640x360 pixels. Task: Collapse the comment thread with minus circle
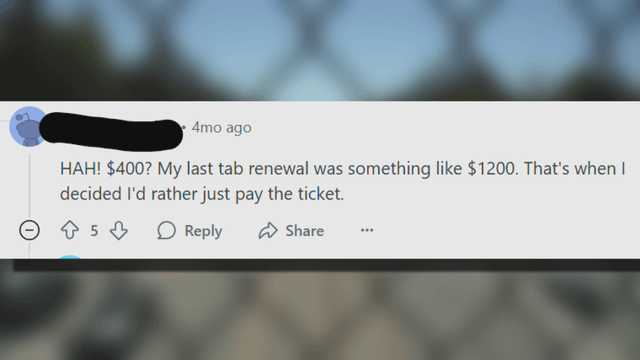[x=29, y=230]
